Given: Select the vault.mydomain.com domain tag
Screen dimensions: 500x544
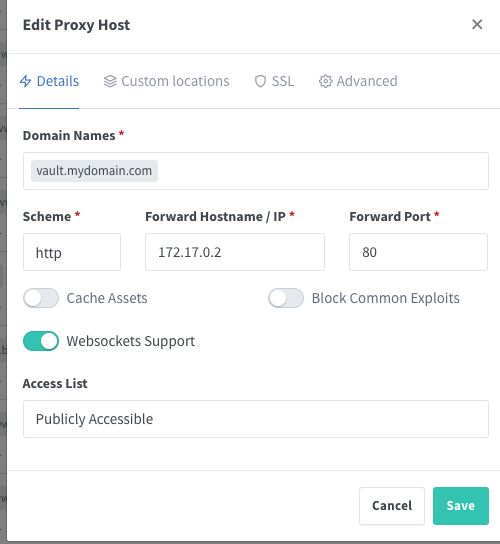Looking at the screenshot, I should coord(94,171).
